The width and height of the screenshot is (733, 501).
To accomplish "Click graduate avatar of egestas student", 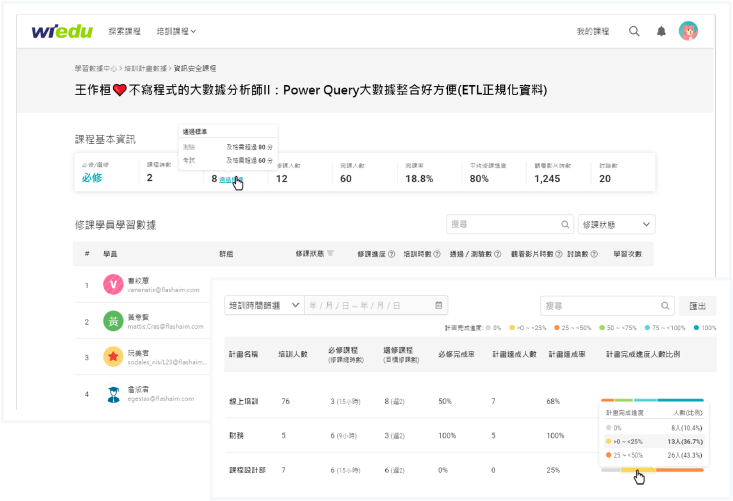I will click(113, 394).
